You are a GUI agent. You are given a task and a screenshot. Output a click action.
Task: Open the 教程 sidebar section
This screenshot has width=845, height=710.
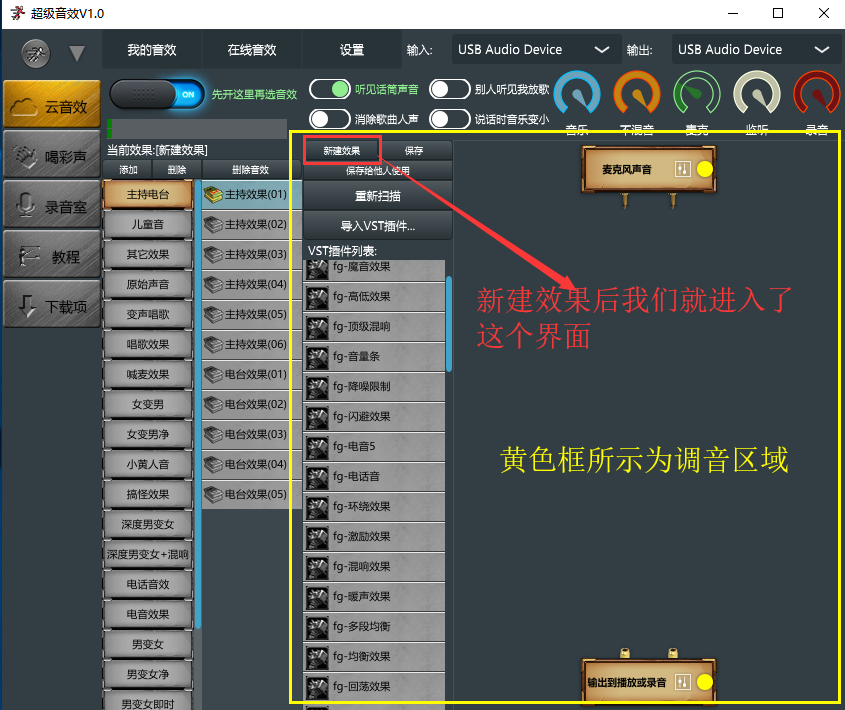click(x=52, y=255)
